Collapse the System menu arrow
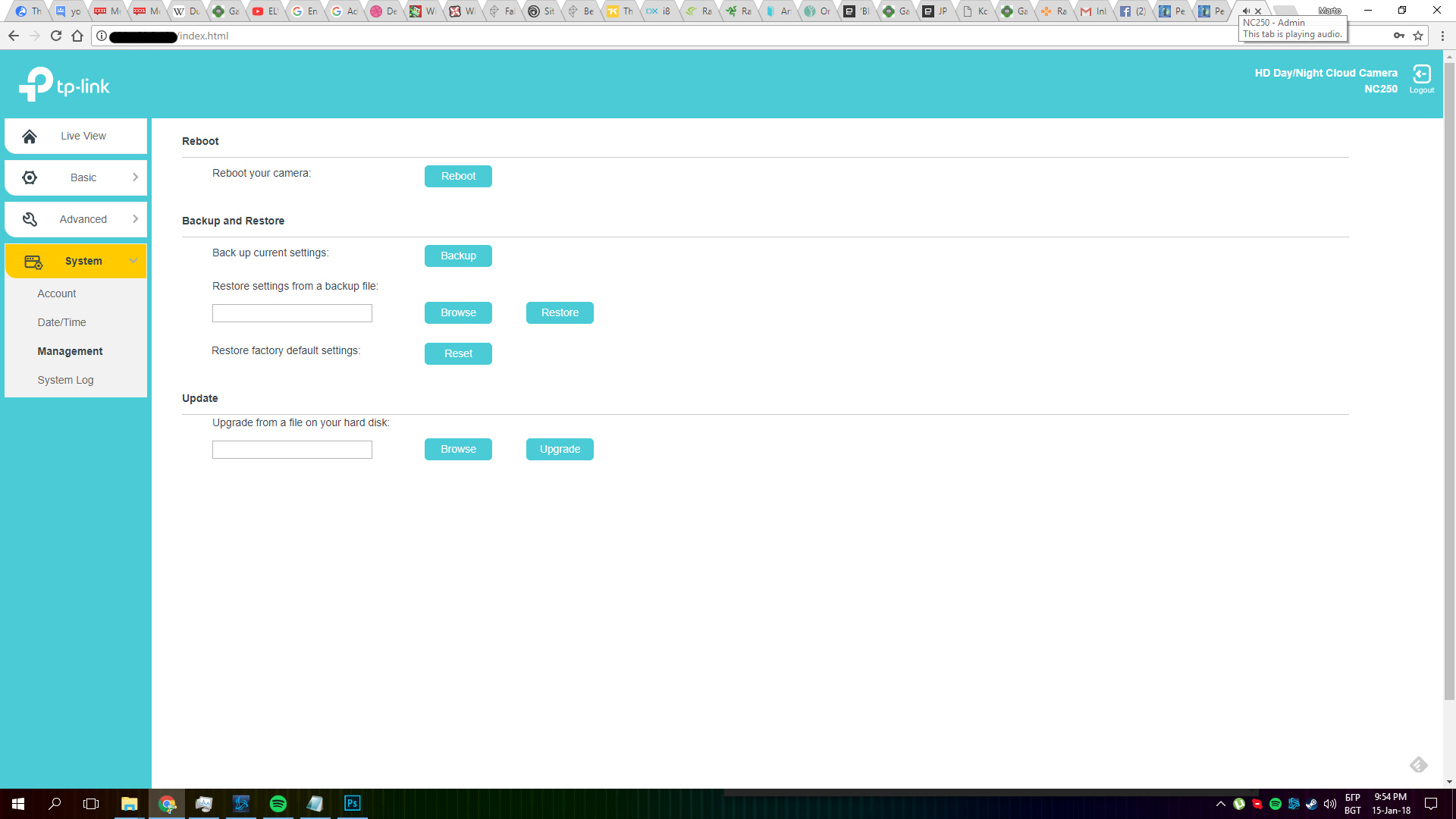The width and height of the screenshot is (1456, 819). click(x=133, y=261)
